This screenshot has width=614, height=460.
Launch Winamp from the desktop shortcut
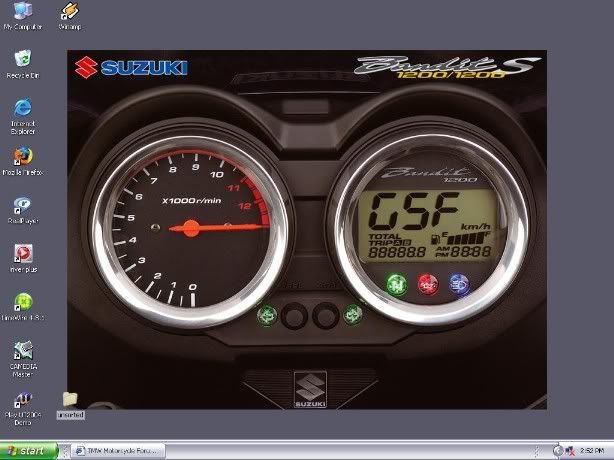[70, 16]
